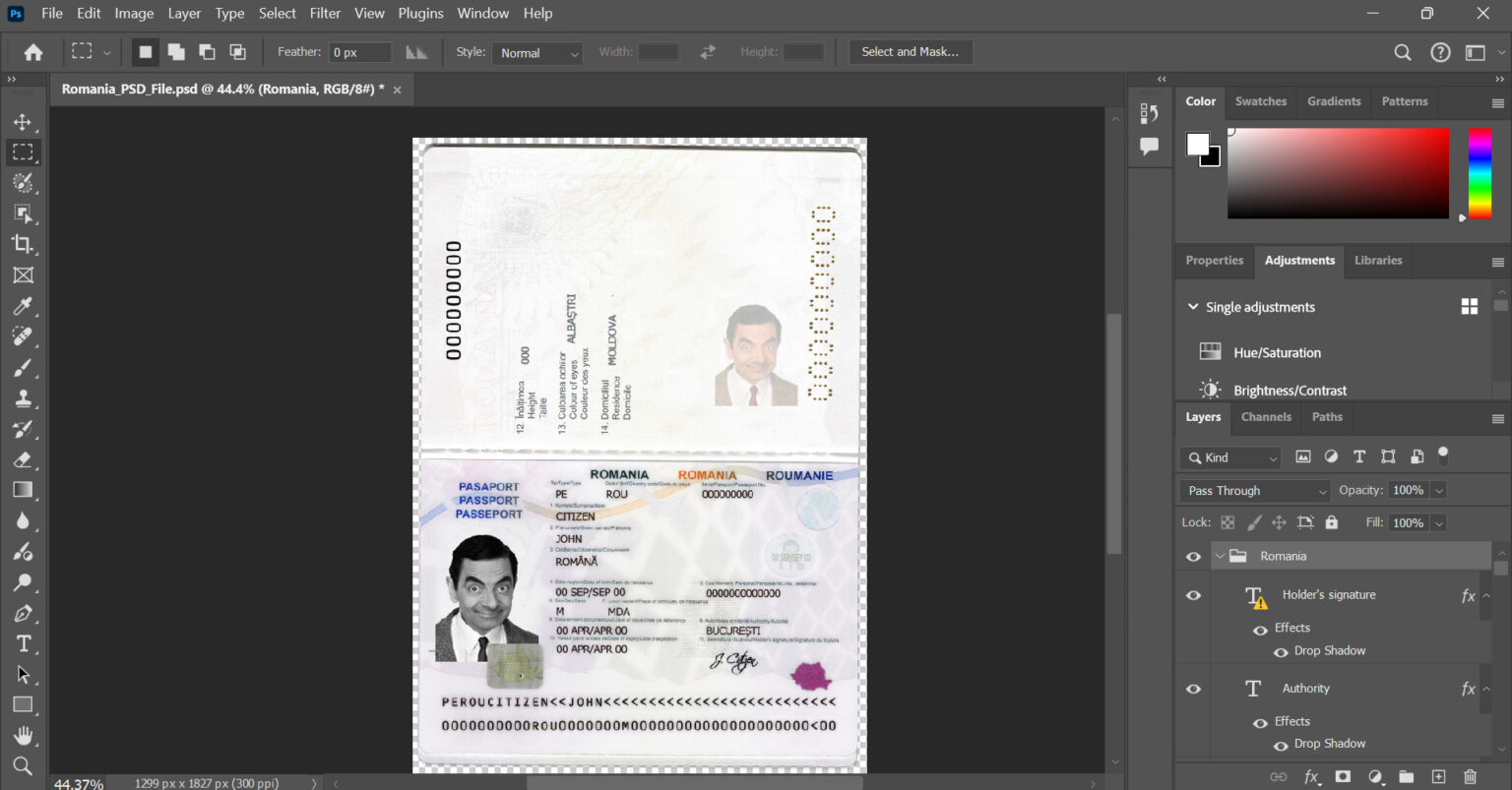This screenshot has height=790, width=1512.
Task: Select the Horizontal Type tool
Action: click(23, 643)
